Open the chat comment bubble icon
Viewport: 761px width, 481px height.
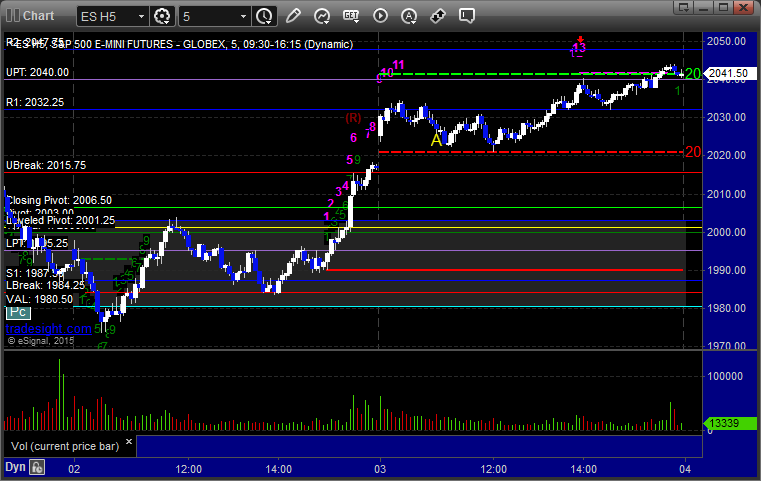[x=466, y=16]
